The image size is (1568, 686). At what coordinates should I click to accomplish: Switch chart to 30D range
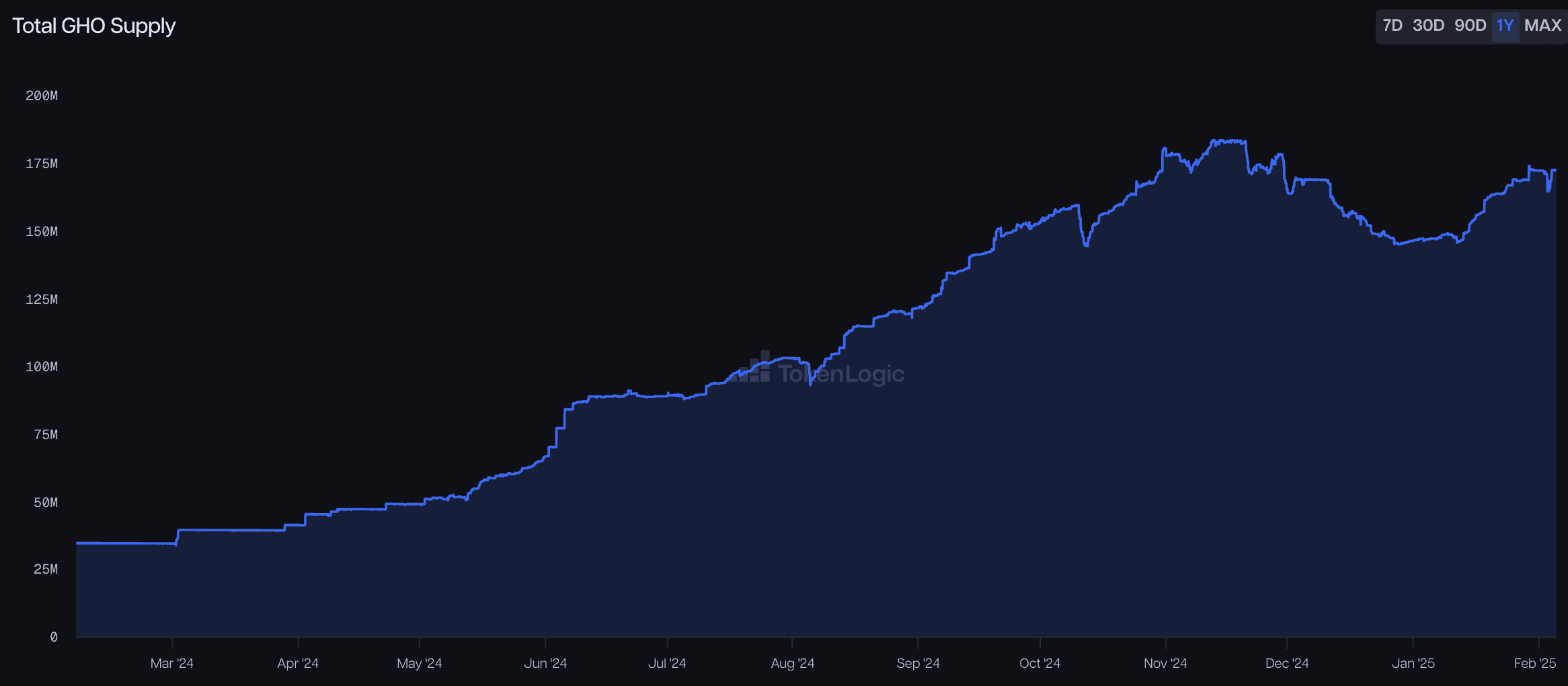1428,26
